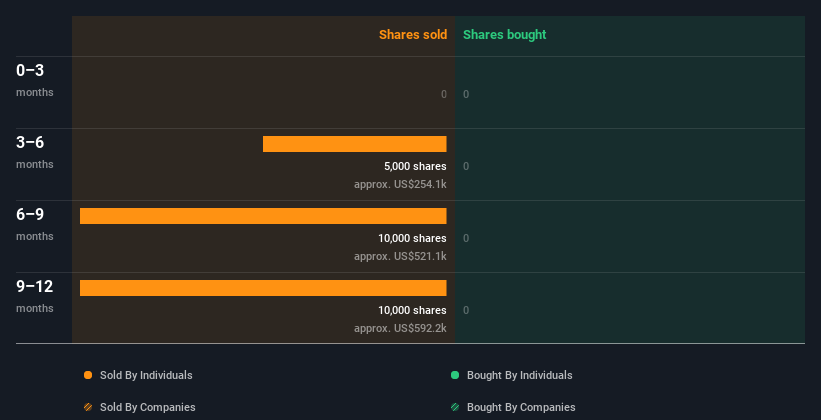Click the approx. US$254.1k value

(400, 184)
